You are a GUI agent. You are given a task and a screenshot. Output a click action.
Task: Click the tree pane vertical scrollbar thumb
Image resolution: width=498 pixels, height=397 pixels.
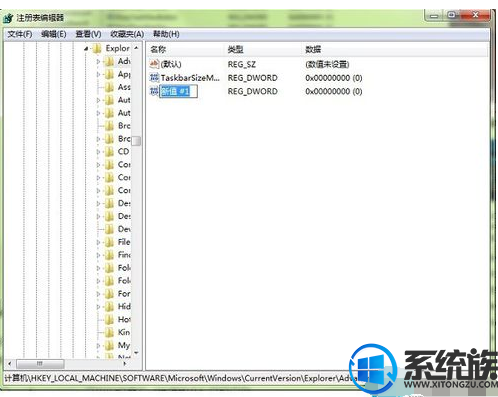(x=136, y=141)
